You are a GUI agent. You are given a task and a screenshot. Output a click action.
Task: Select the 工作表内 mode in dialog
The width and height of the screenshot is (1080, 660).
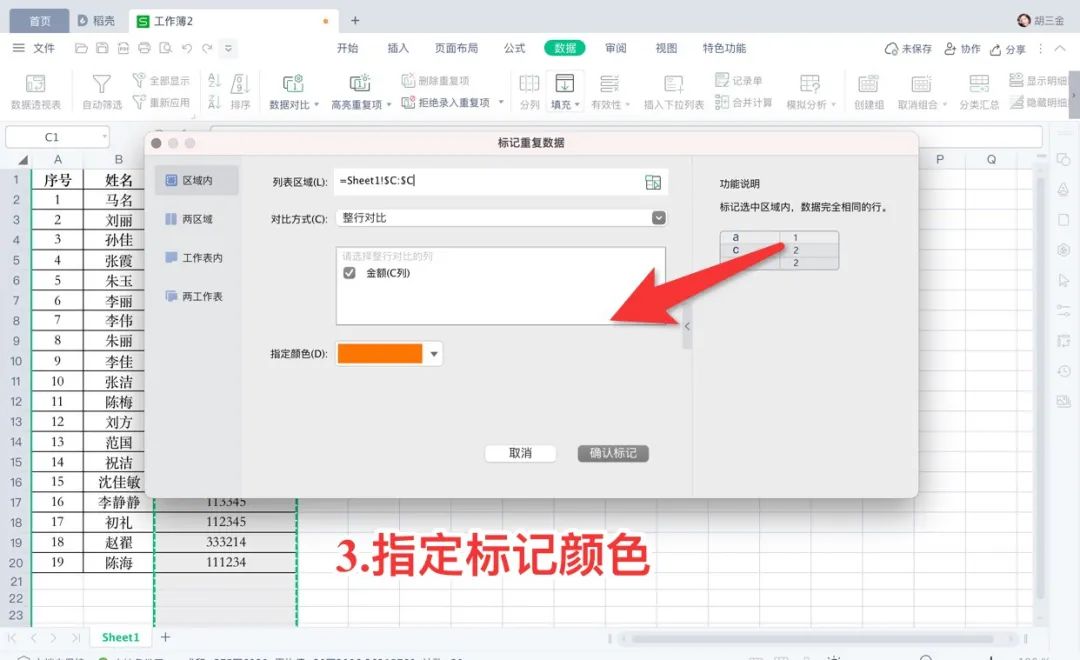coord(196,258)
